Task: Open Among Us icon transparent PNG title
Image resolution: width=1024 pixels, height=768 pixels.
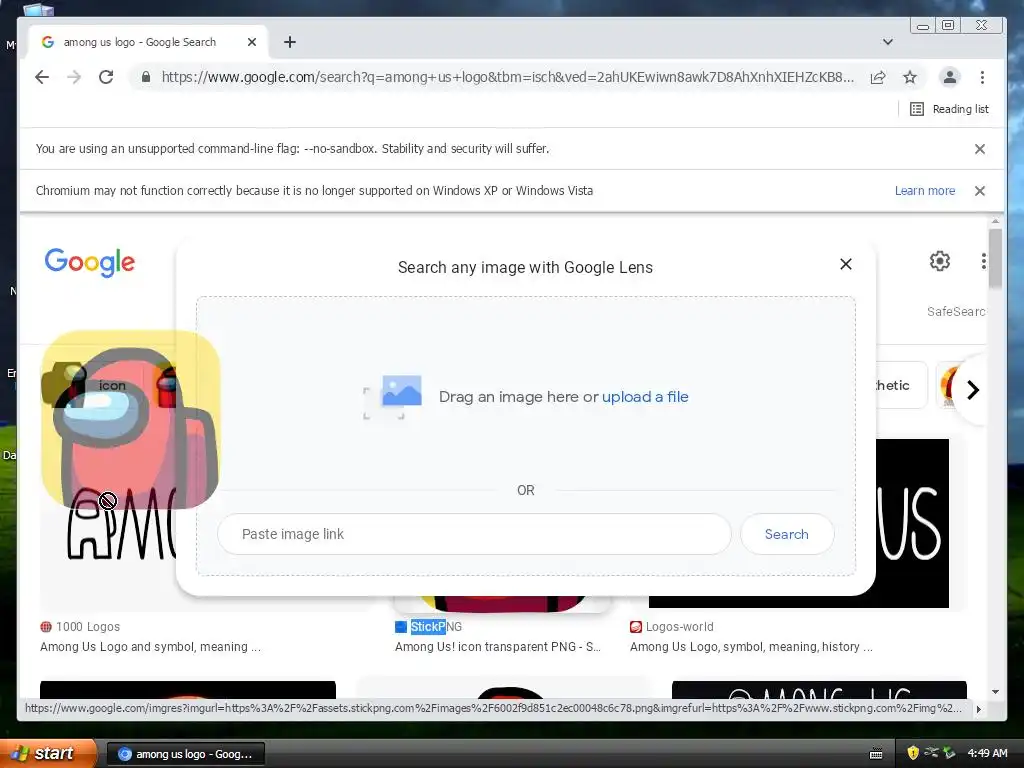Action: (x=498, y=647)
